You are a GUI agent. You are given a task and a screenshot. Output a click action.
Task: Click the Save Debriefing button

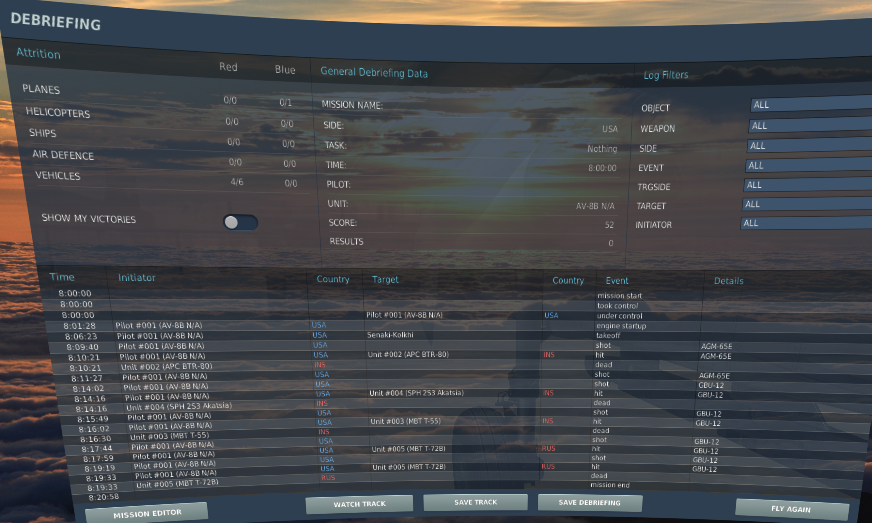click(589, 502)
